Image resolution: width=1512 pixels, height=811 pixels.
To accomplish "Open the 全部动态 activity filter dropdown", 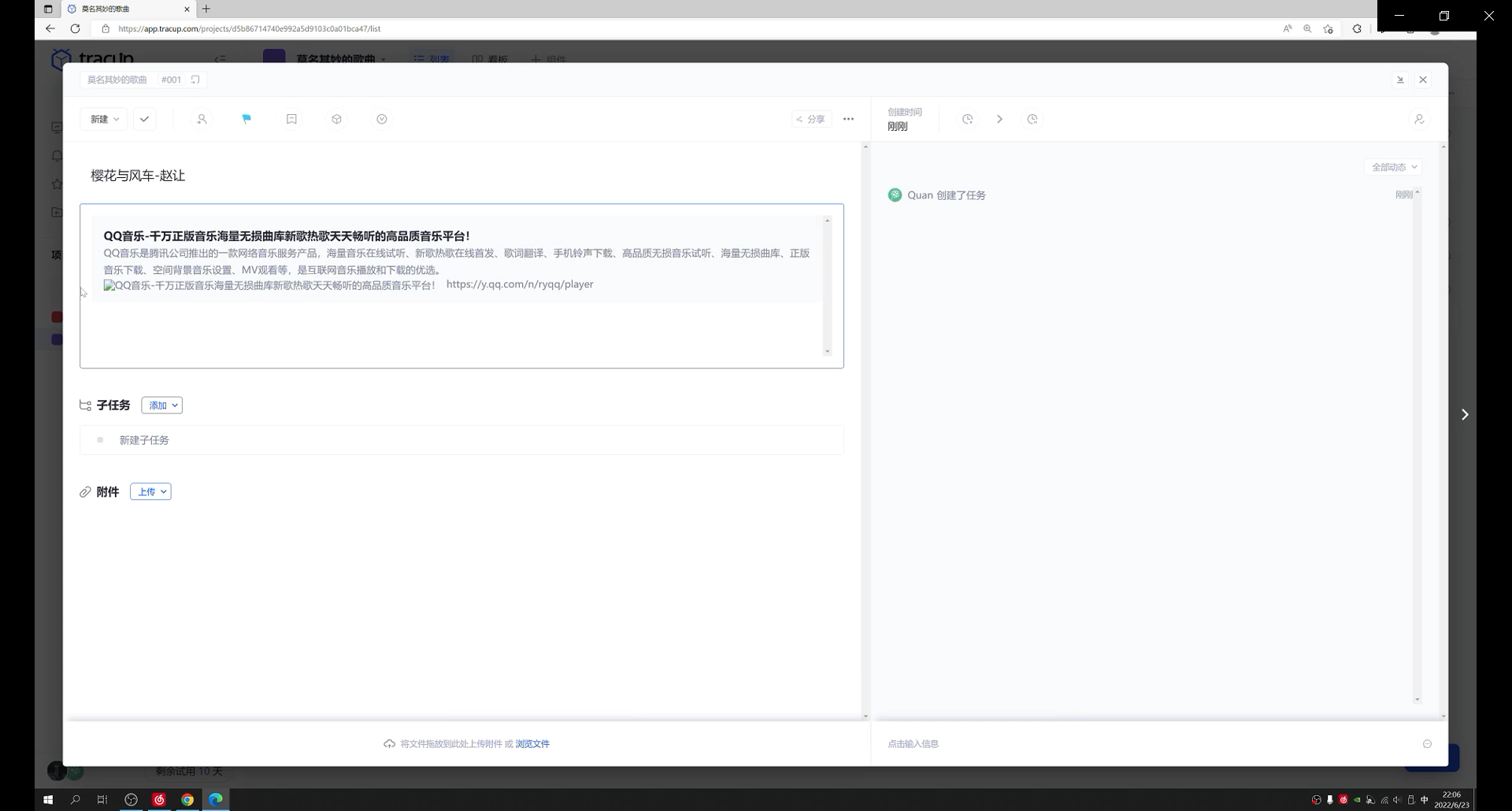I will click(1394, 167).
